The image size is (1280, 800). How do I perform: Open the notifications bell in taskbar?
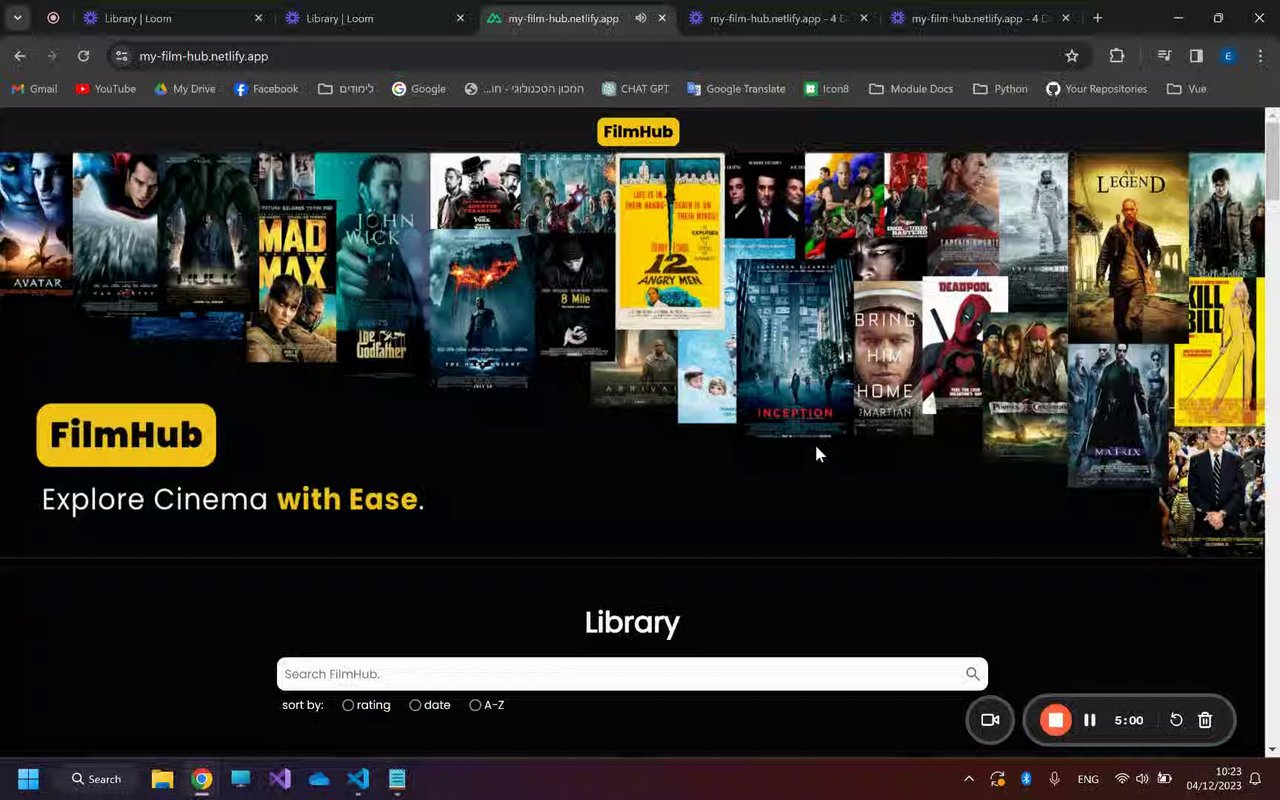click(1255, 779)
